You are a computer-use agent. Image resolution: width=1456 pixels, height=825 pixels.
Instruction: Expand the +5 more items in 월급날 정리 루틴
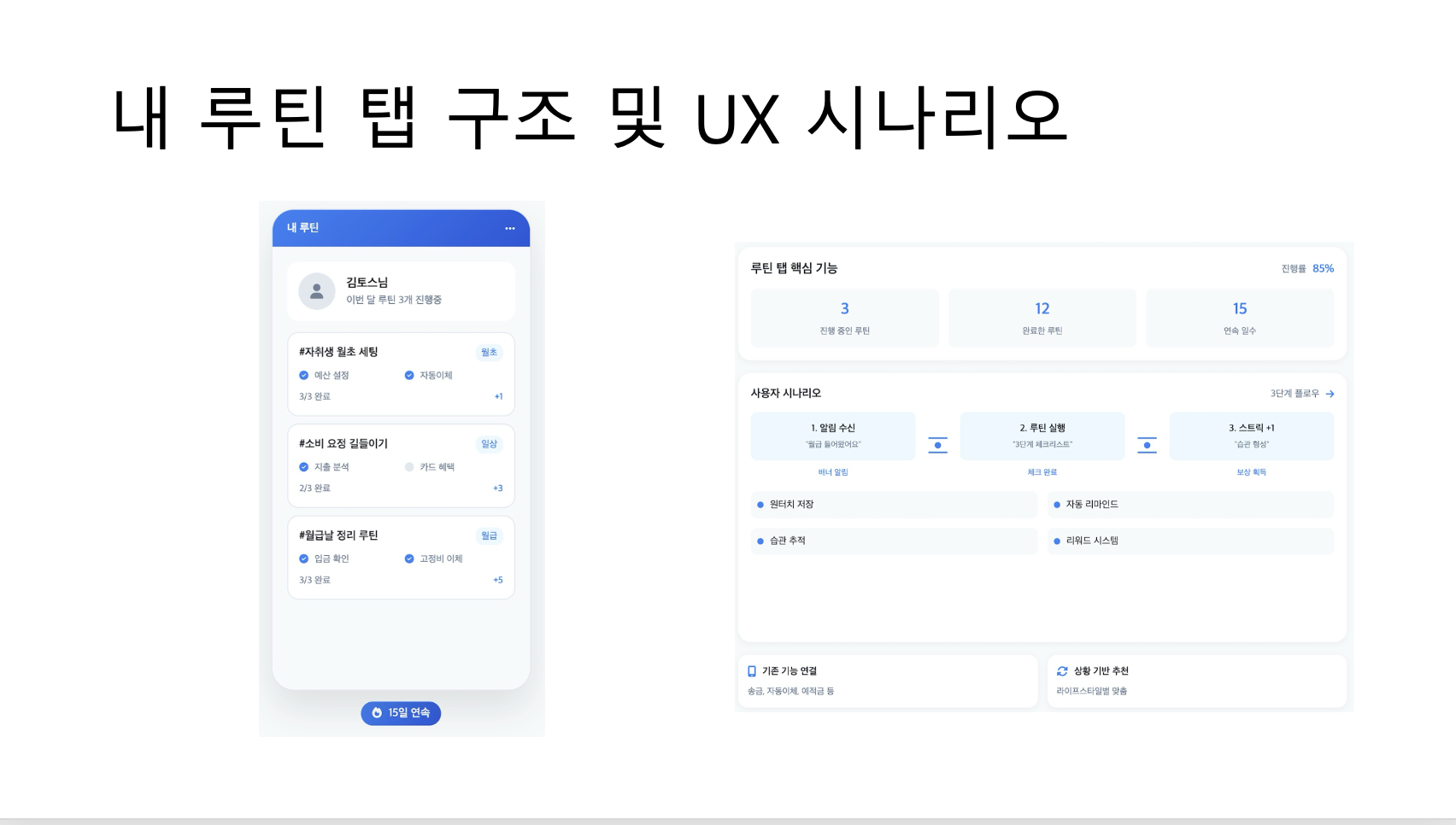[498, 580]
